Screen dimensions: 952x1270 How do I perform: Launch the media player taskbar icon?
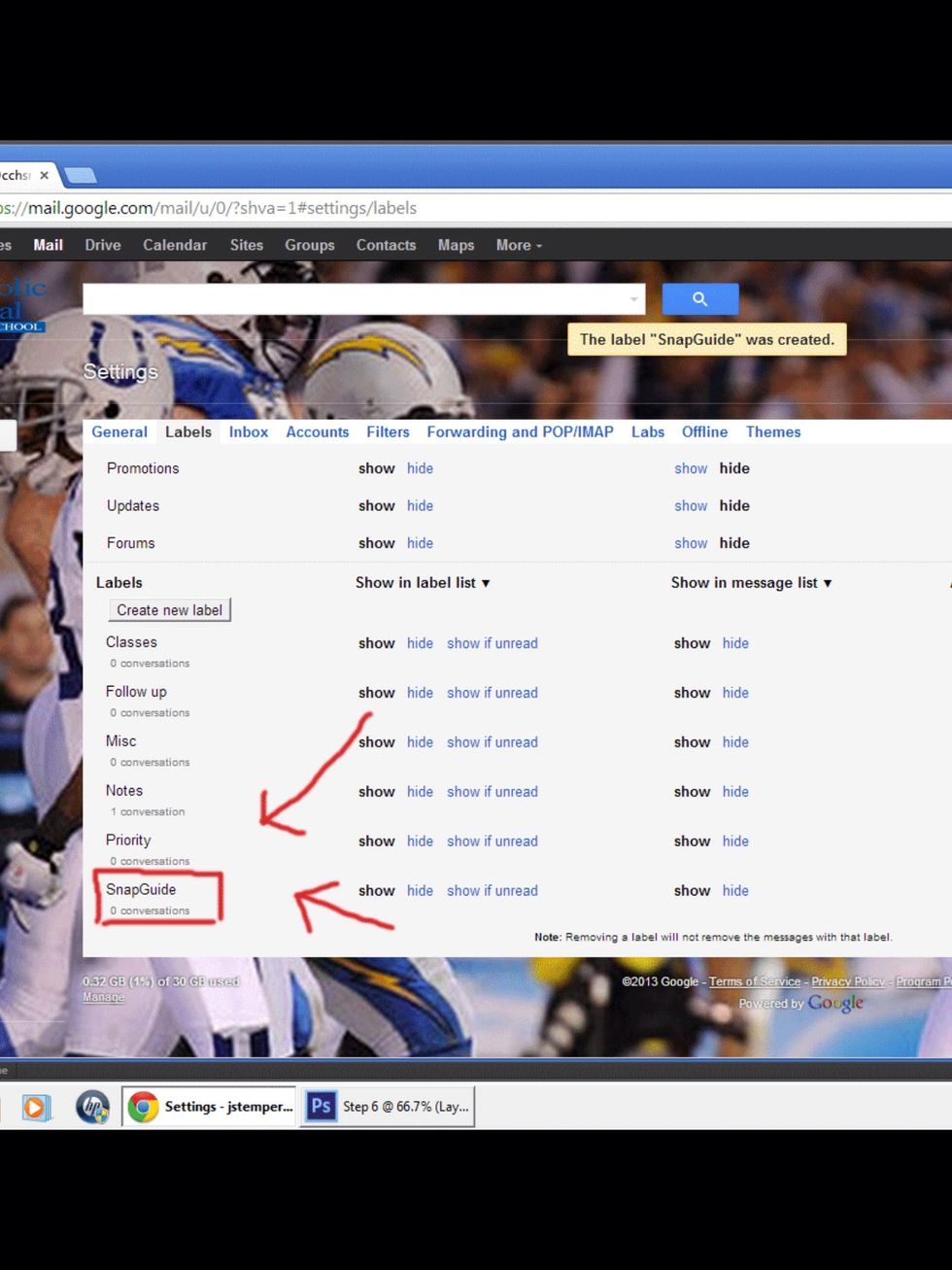point(37,1107)
